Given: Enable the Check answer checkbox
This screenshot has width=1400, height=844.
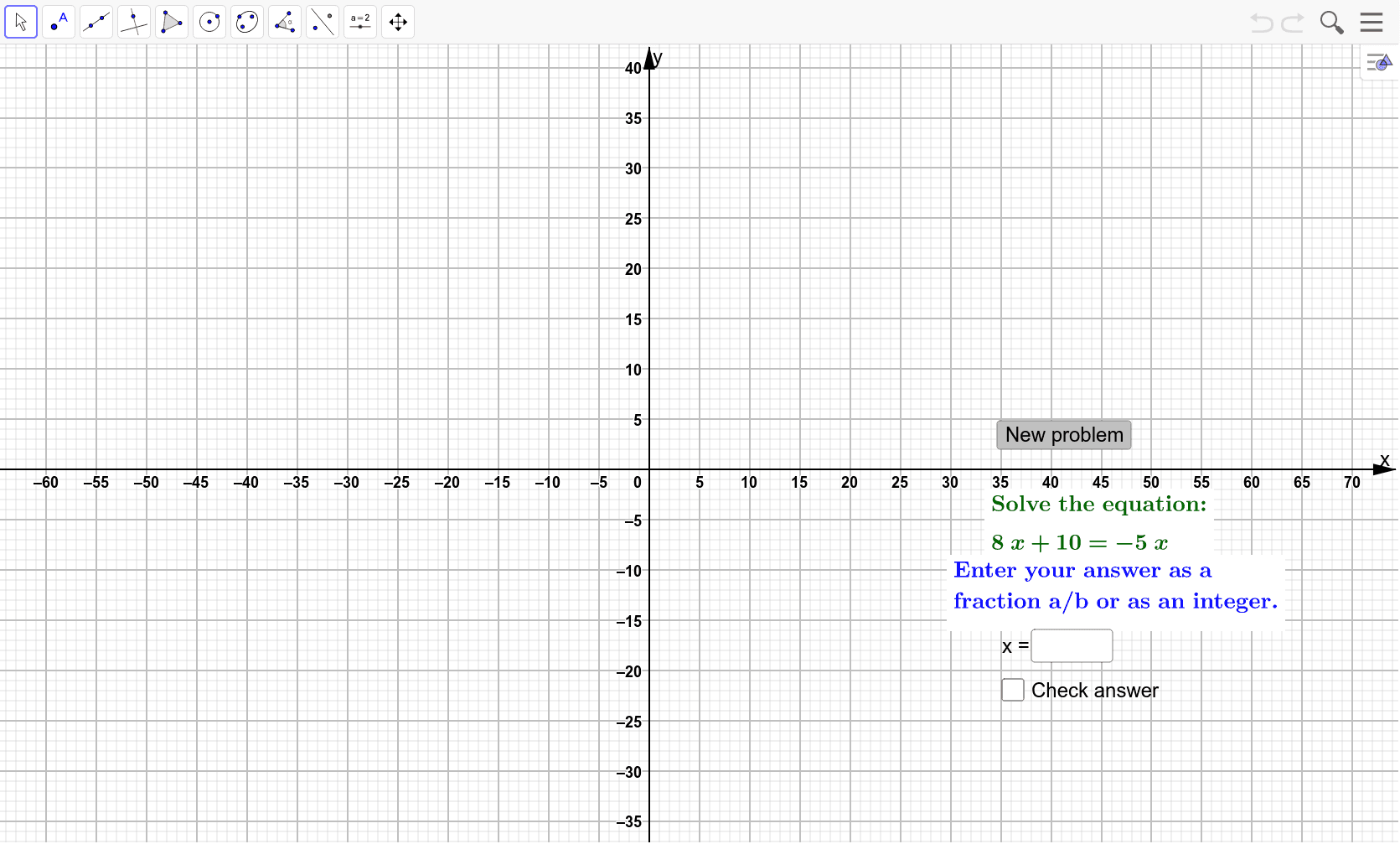Looking at the screenshot, I should coord(1012,689).
